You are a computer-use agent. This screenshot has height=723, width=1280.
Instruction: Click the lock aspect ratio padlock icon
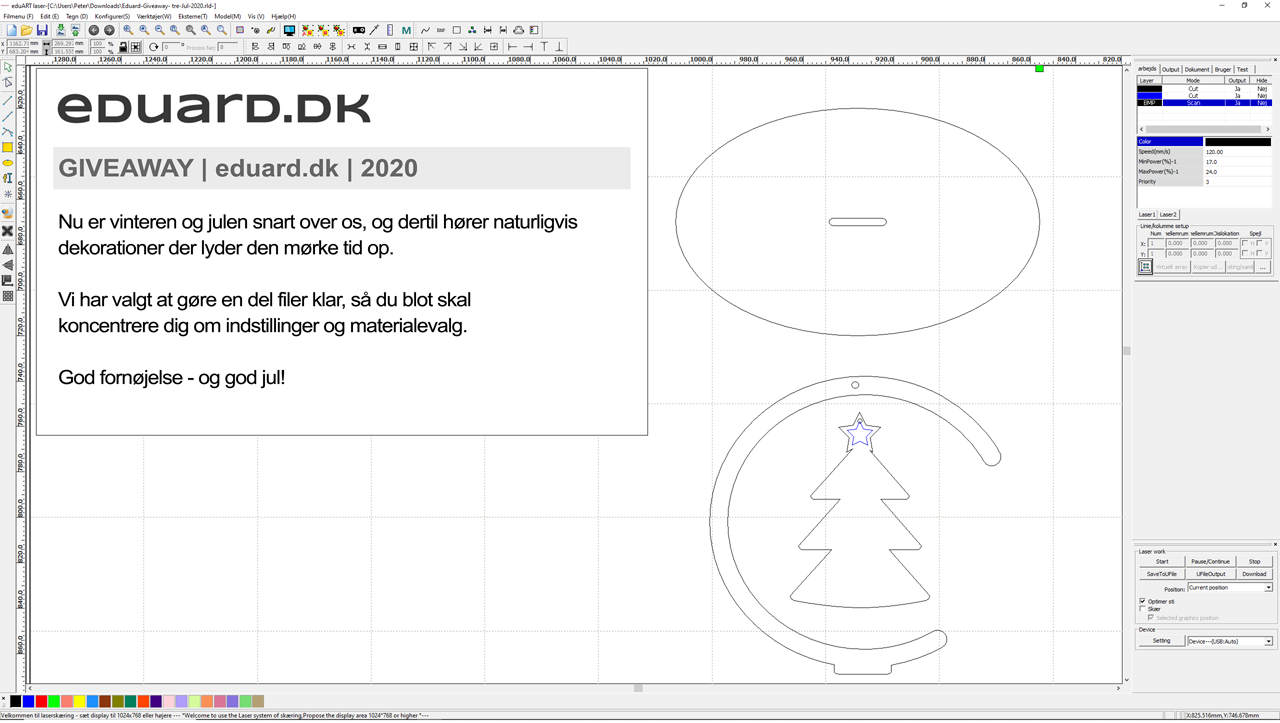pyautogui.click(x=123, y=47)
